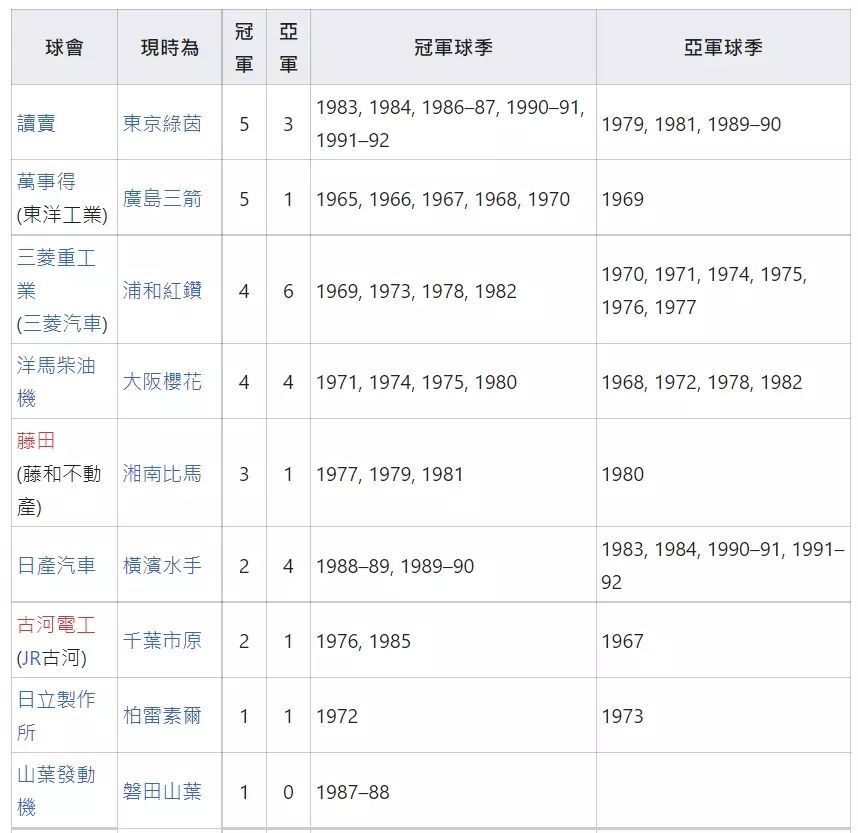Open the 大阪櫻花 link
Screen dimensions: 858x833
tap(162, 381)
